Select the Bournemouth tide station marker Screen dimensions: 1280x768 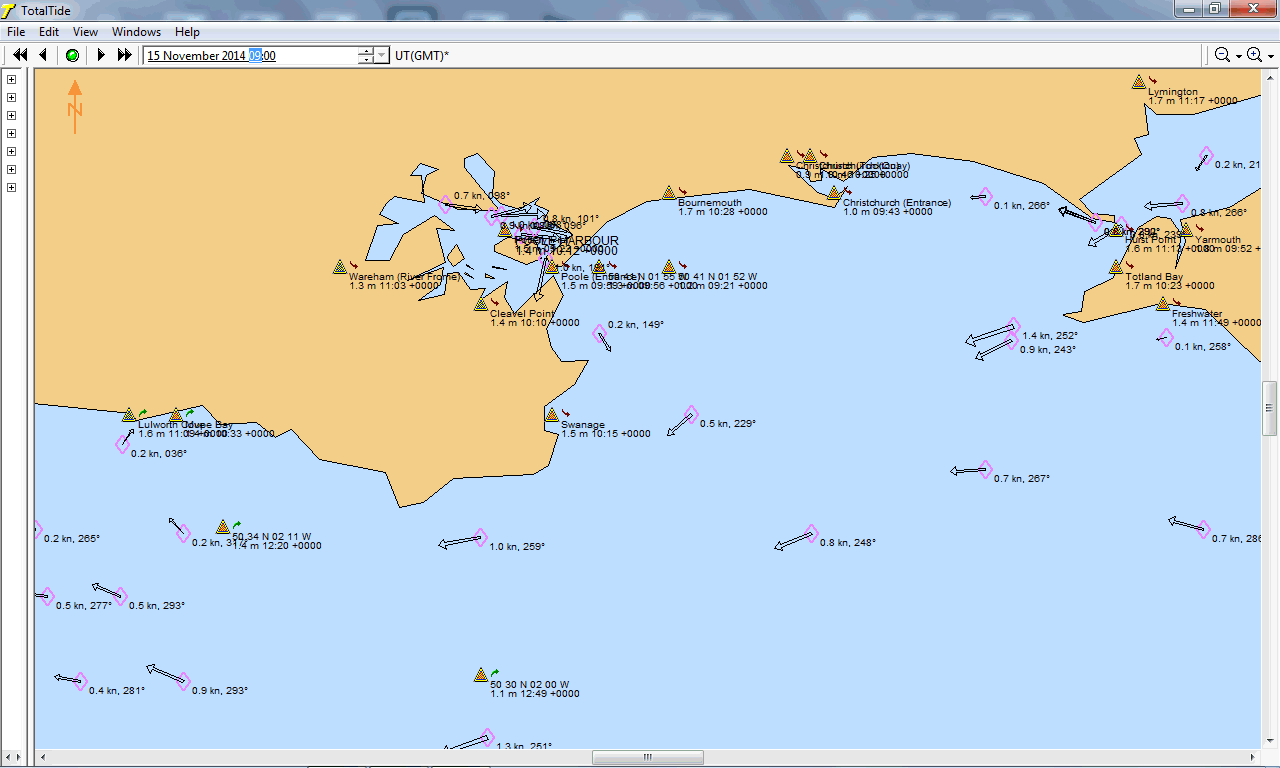tap(668, 192)
